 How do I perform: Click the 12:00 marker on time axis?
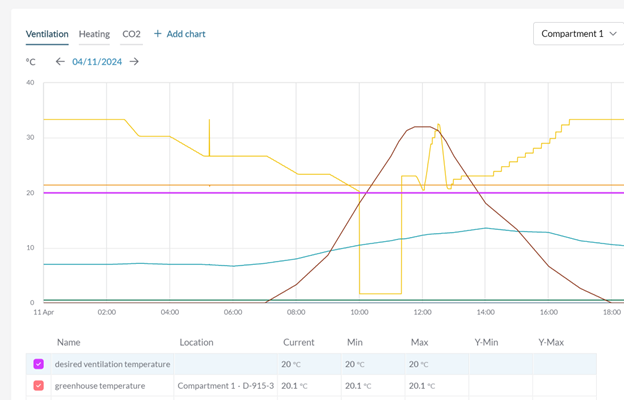click(422, 312)
